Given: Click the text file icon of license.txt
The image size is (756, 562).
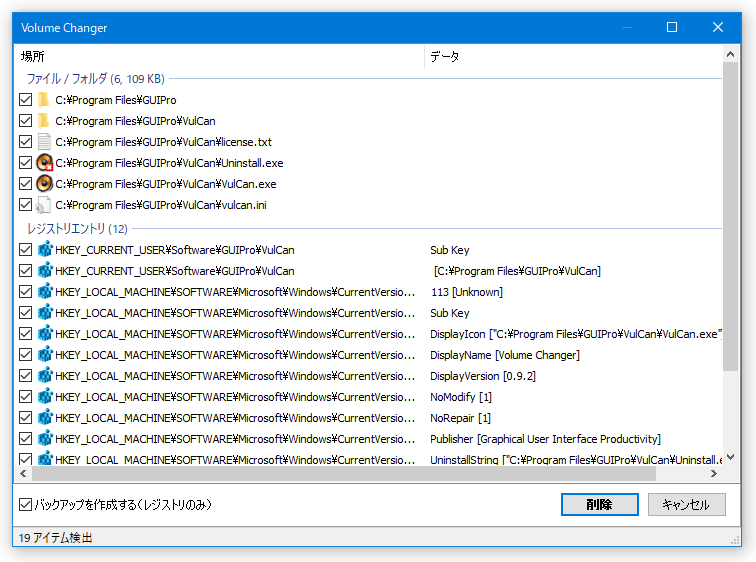Looking at the screenshot, I should (44, 142).
